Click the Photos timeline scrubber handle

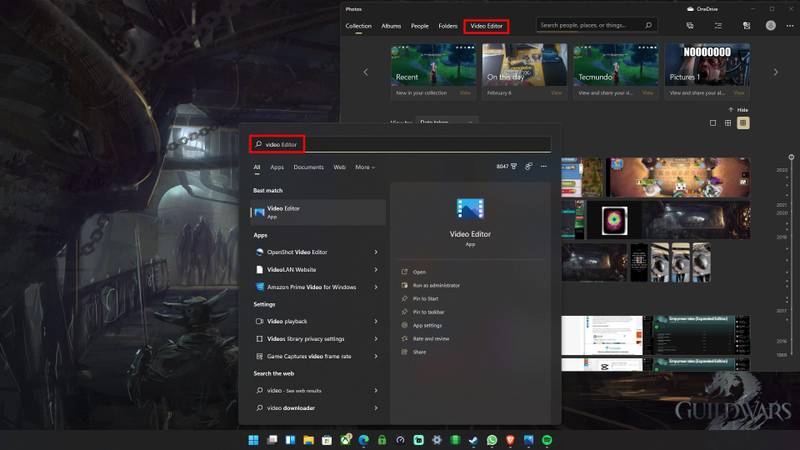pyautogui.click(x=791, y=157)
